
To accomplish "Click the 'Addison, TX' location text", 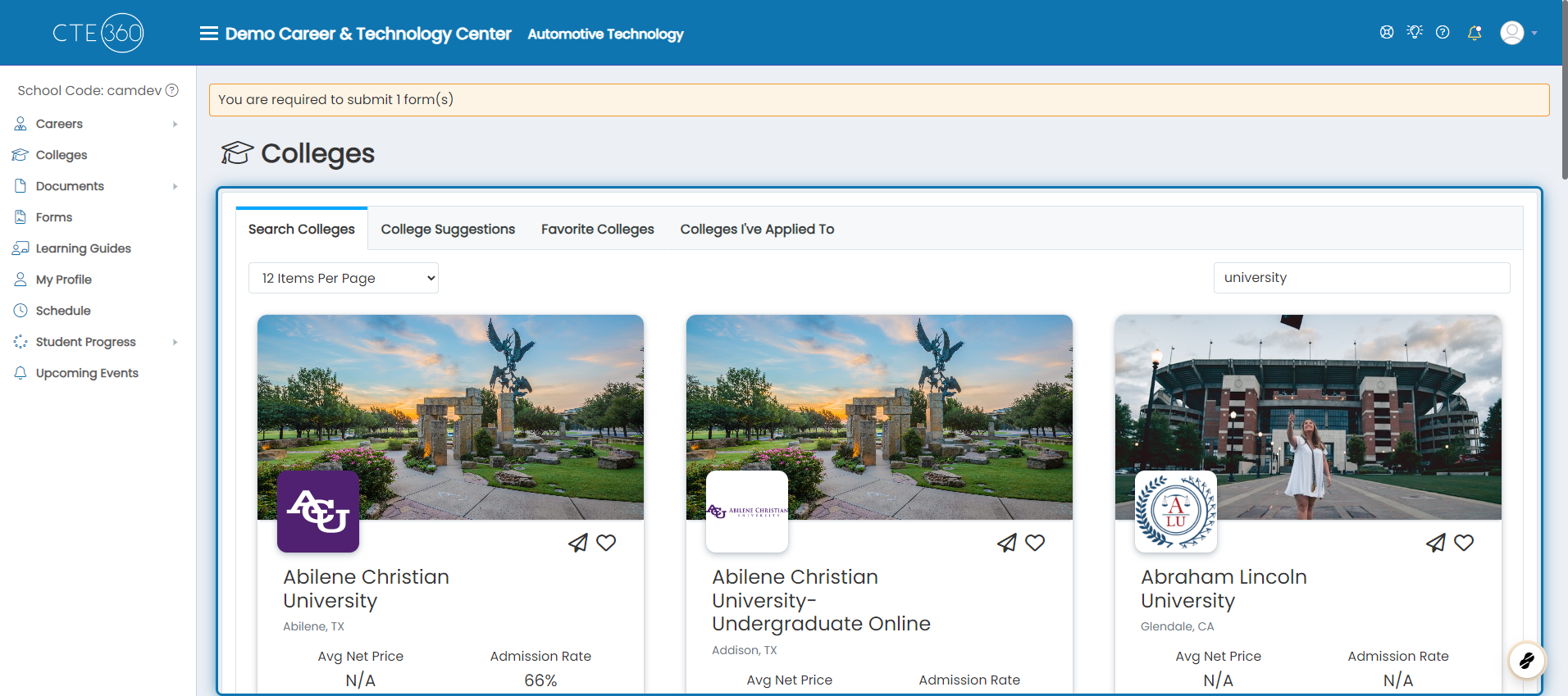I will click(x=744, y=650).
